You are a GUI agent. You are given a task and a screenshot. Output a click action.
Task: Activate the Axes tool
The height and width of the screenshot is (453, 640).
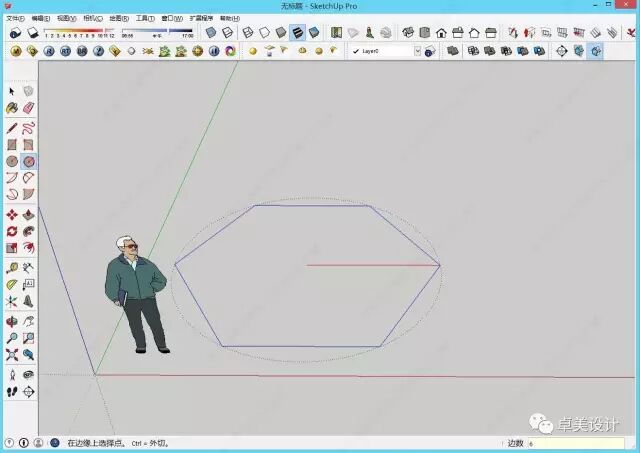(x=12, y=302)
